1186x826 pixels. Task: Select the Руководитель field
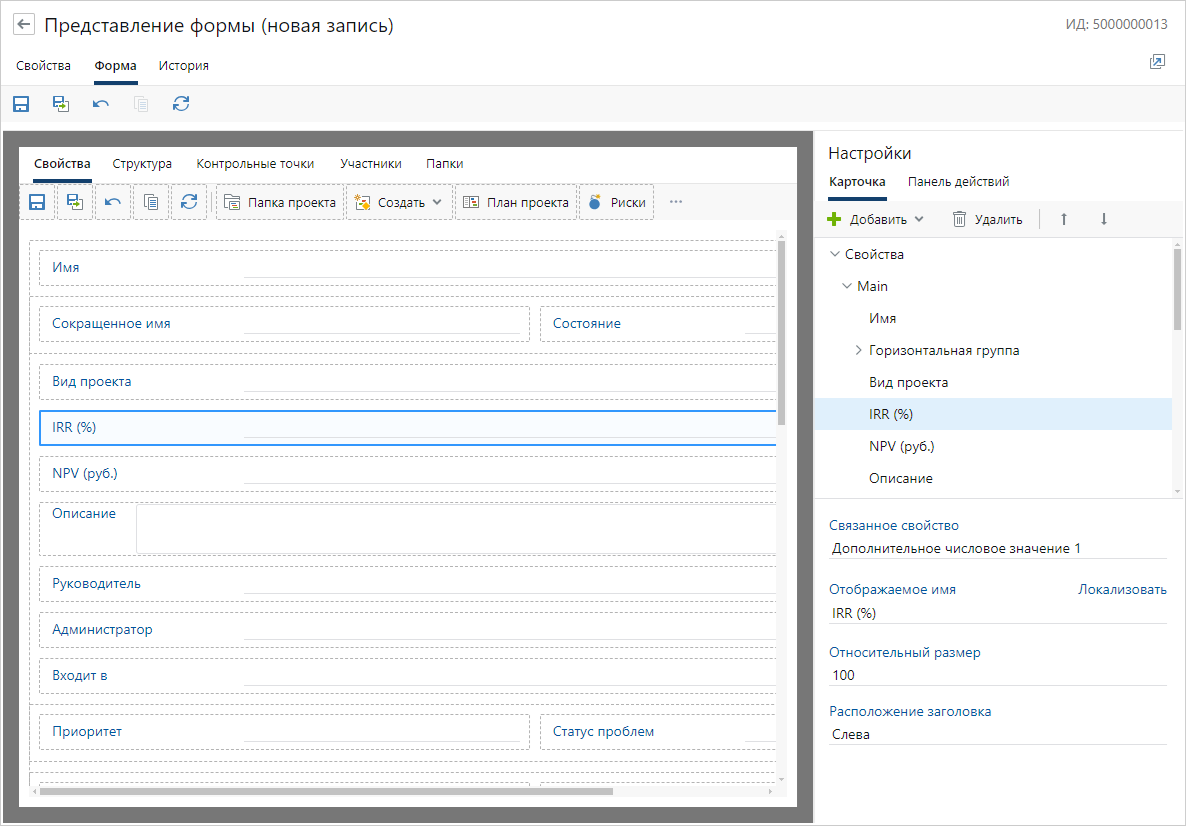408,584
